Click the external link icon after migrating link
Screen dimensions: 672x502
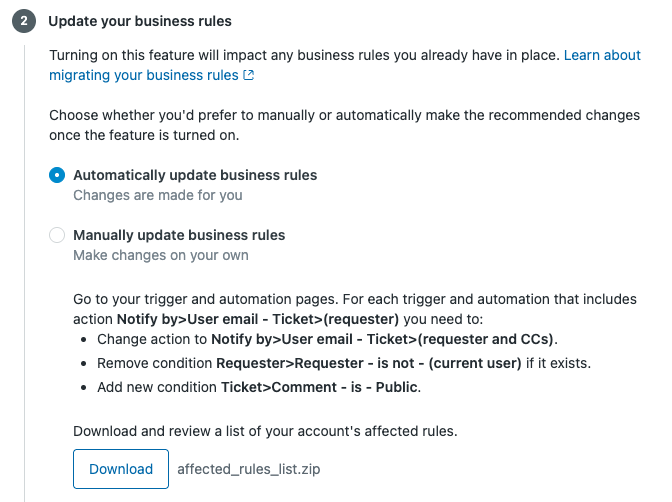tap(249, 75)
